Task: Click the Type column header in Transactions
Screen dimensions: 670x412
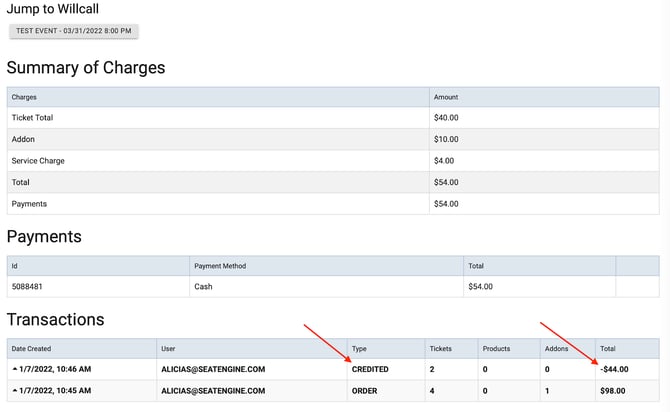Action: 360,349
